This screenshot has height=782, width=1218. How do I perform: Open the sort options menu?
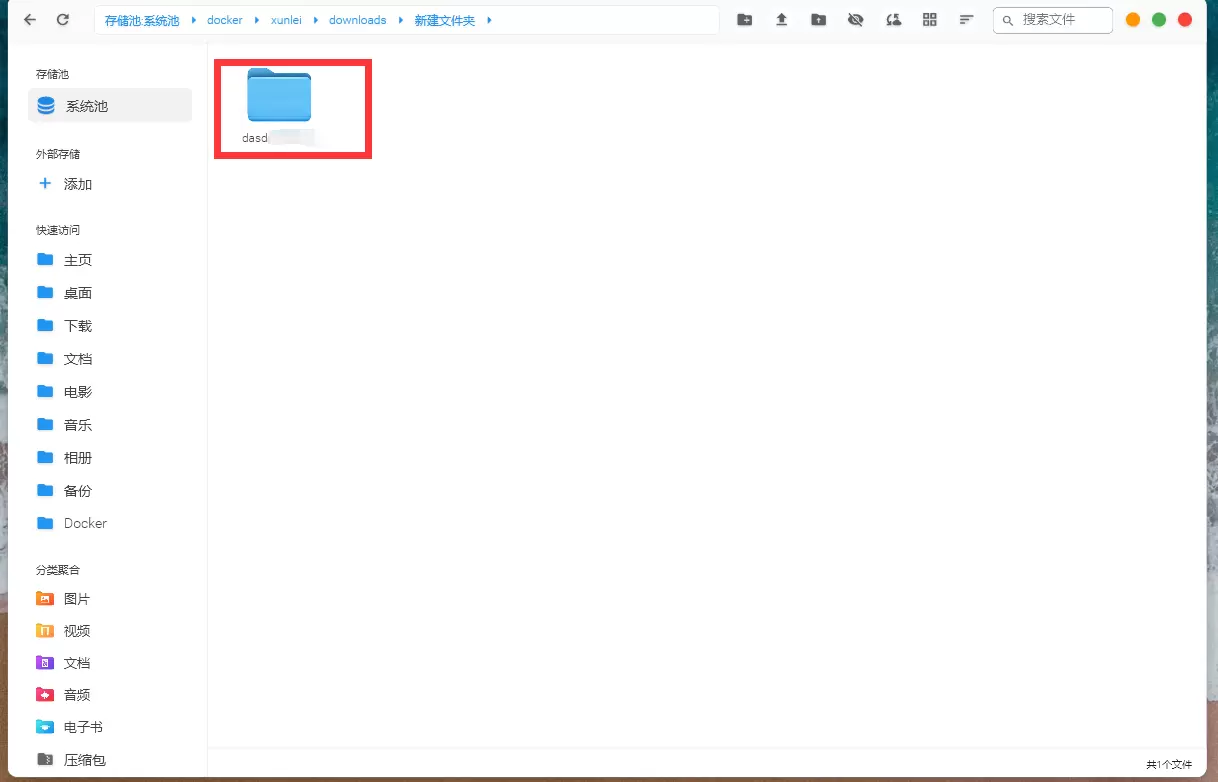tap(966, 20)
